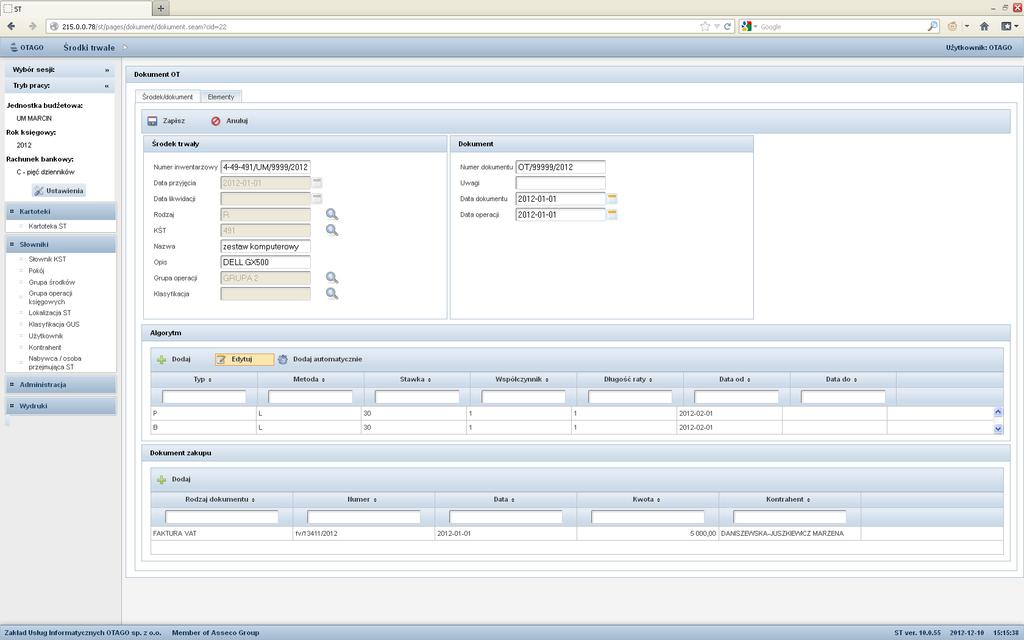Open Nabywca / osoba przejmująca ST

pos(55,362)
